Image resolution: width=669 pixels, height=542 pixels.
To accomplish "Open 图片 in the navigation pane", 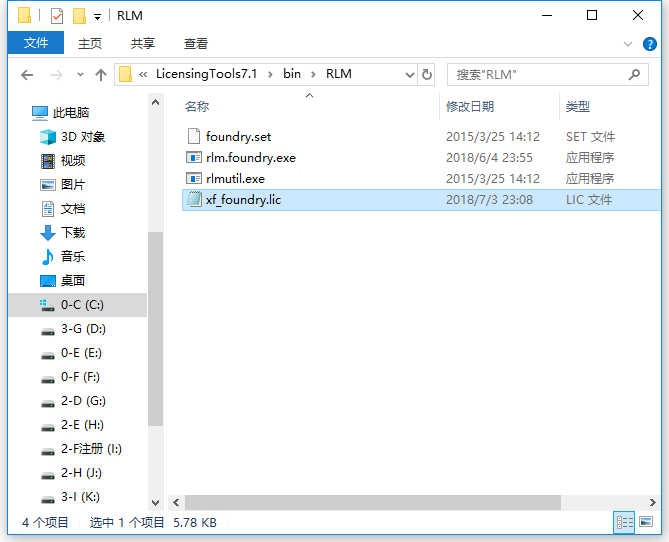I will [73, 185].
